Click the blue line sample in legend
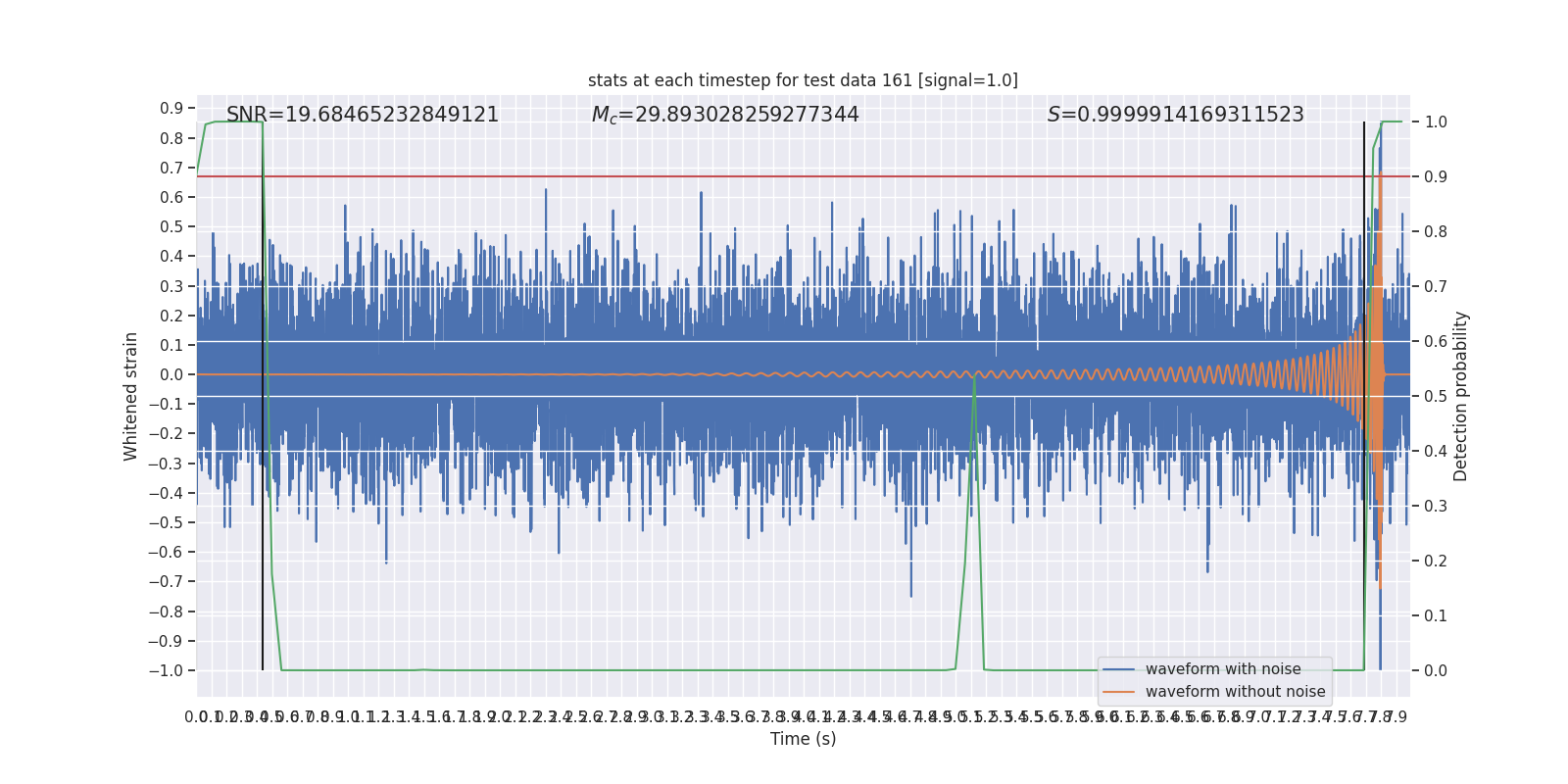 click(x=1118, y=669)
